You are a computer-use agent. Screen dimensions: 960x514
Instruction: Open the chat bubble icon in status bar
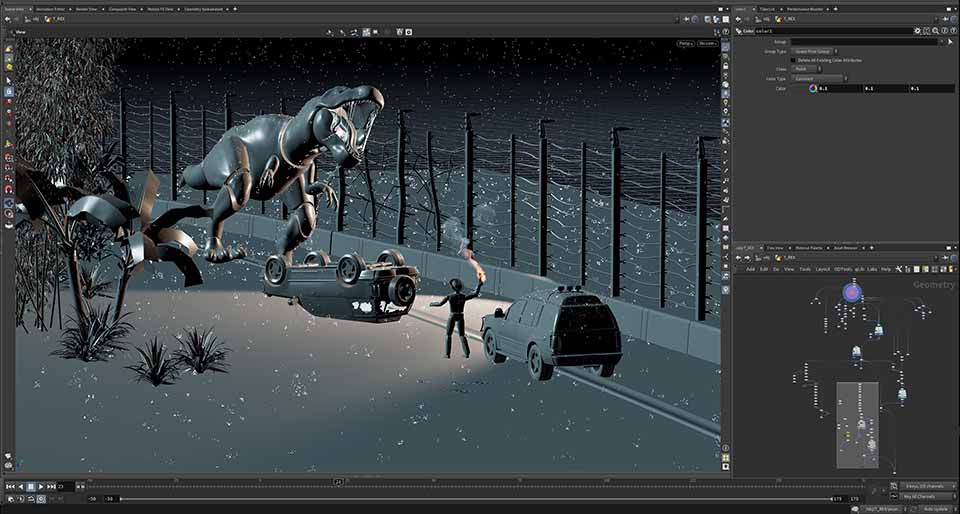tap(855, 509)
